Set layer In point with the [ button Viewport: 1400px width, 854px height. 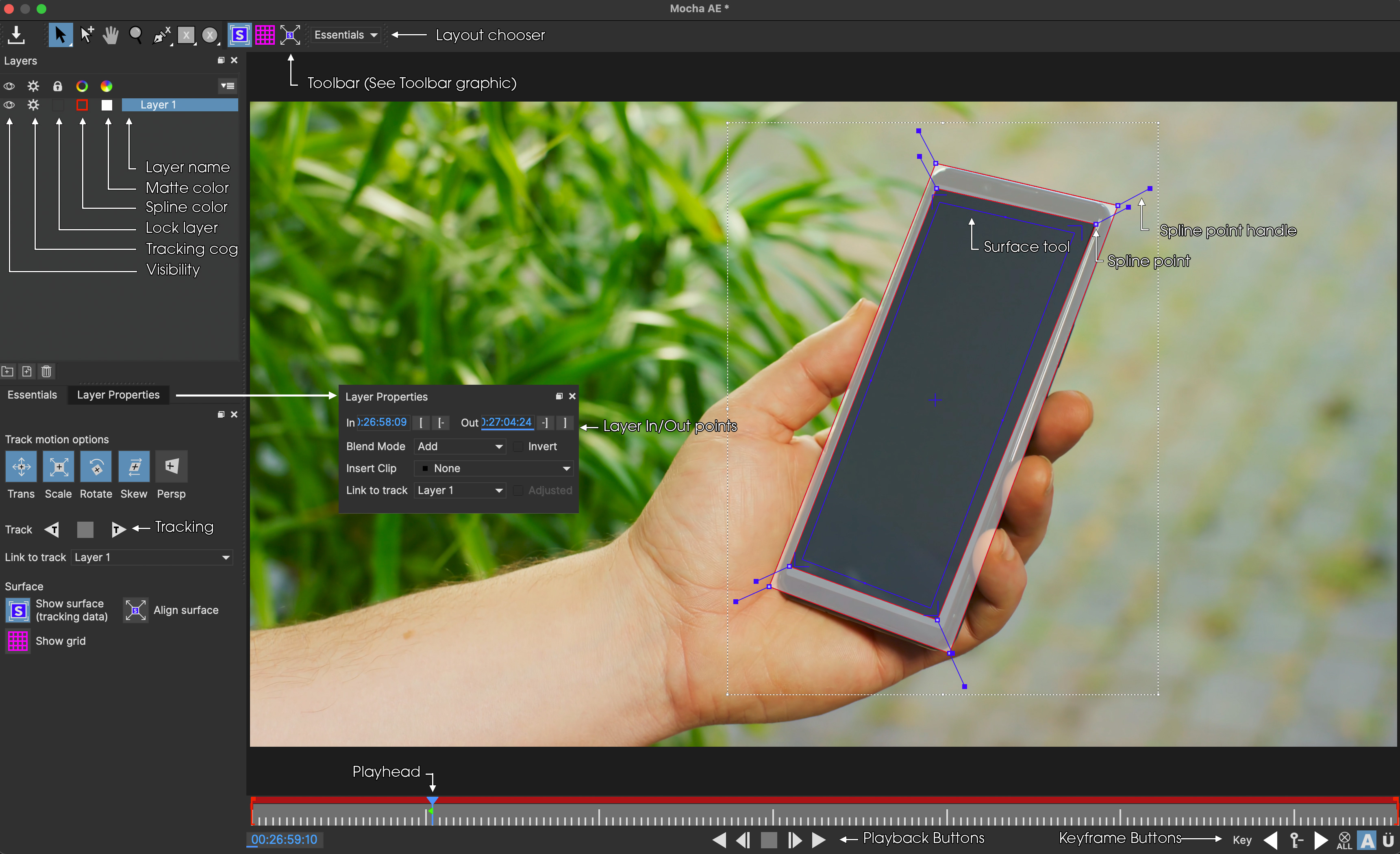point(421,423)
